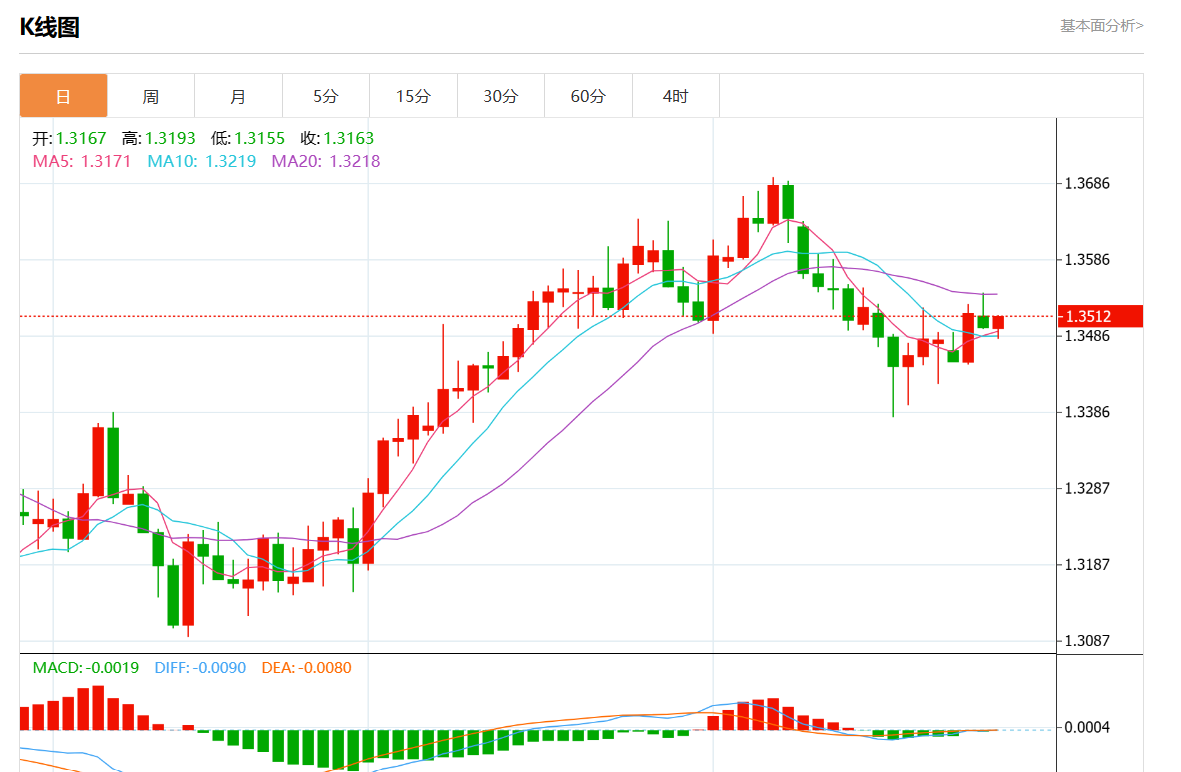Switch to the 月 monthly tab
This screenshot has width=1181, height=772.
(x=238, y=96)
